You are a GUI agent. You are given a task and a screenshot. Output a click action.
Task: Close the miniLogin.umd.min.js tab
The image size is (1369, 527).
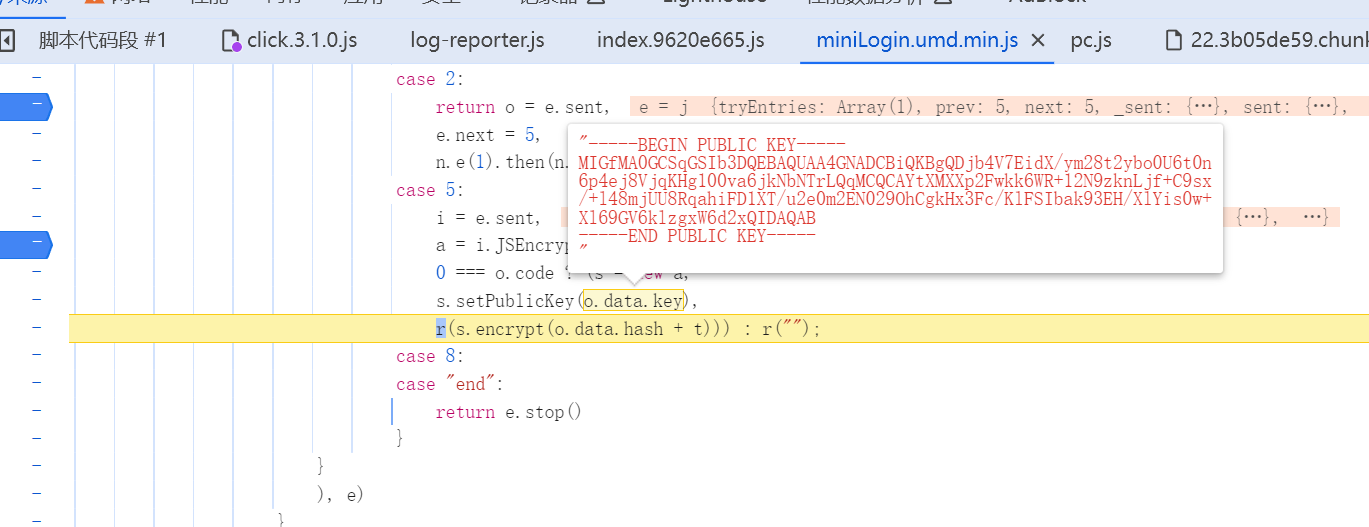(1037, 41)
